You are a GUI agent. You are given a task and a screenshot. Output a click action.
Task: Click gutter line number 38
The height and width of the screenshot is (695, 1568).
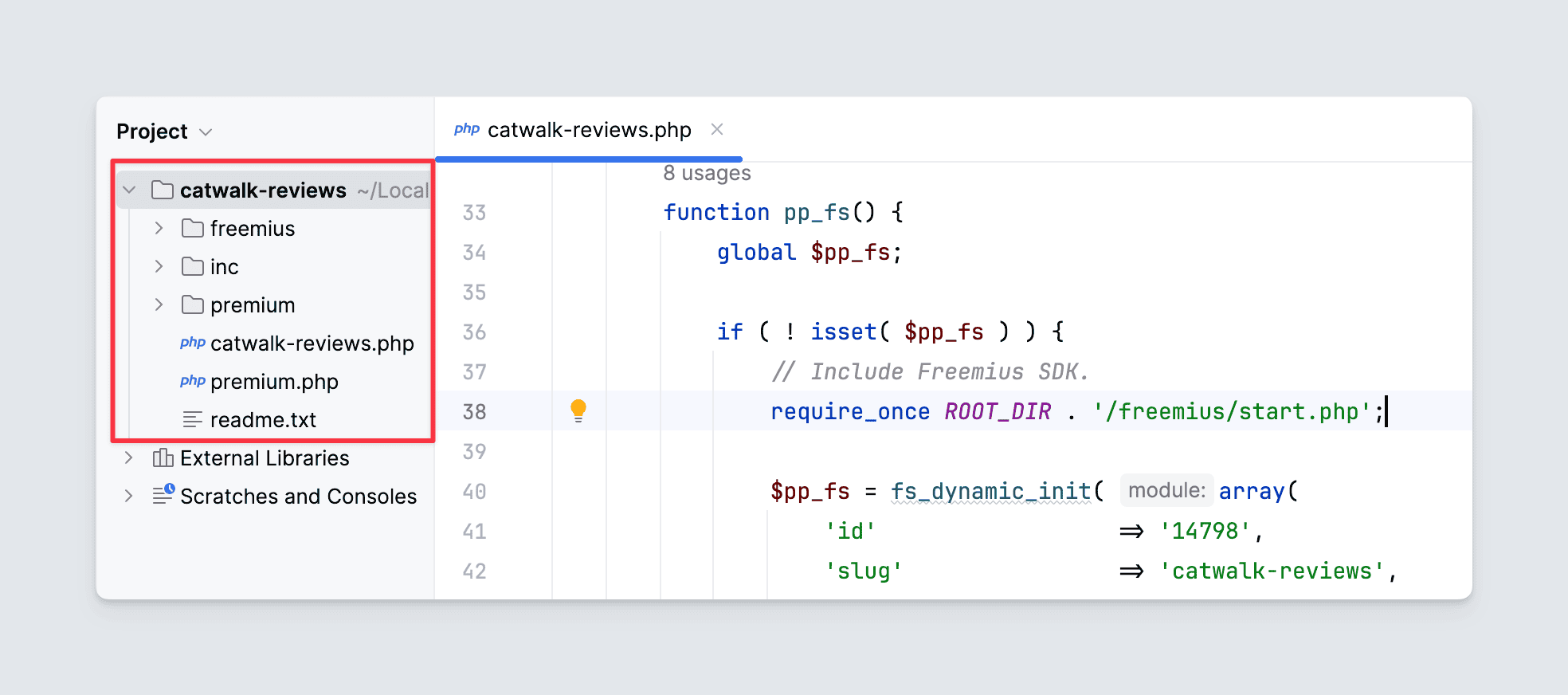[474, 412]
